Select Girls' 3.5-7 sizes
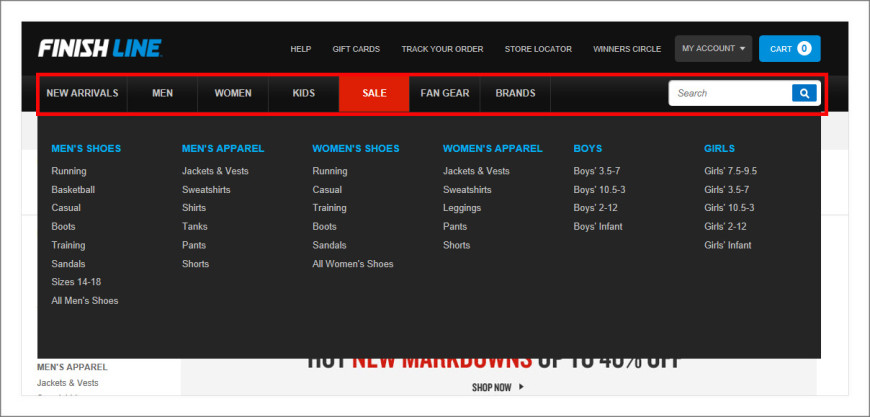 (727, 190)
